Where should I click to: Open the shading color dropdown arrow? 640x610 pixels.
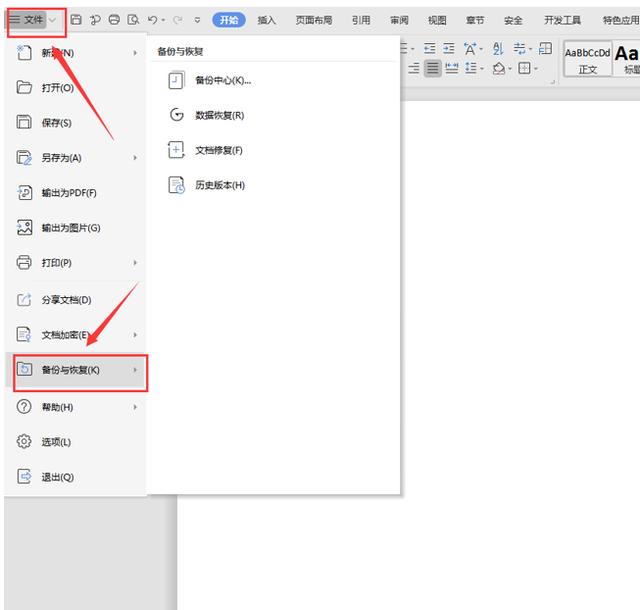tap(510, 69)
